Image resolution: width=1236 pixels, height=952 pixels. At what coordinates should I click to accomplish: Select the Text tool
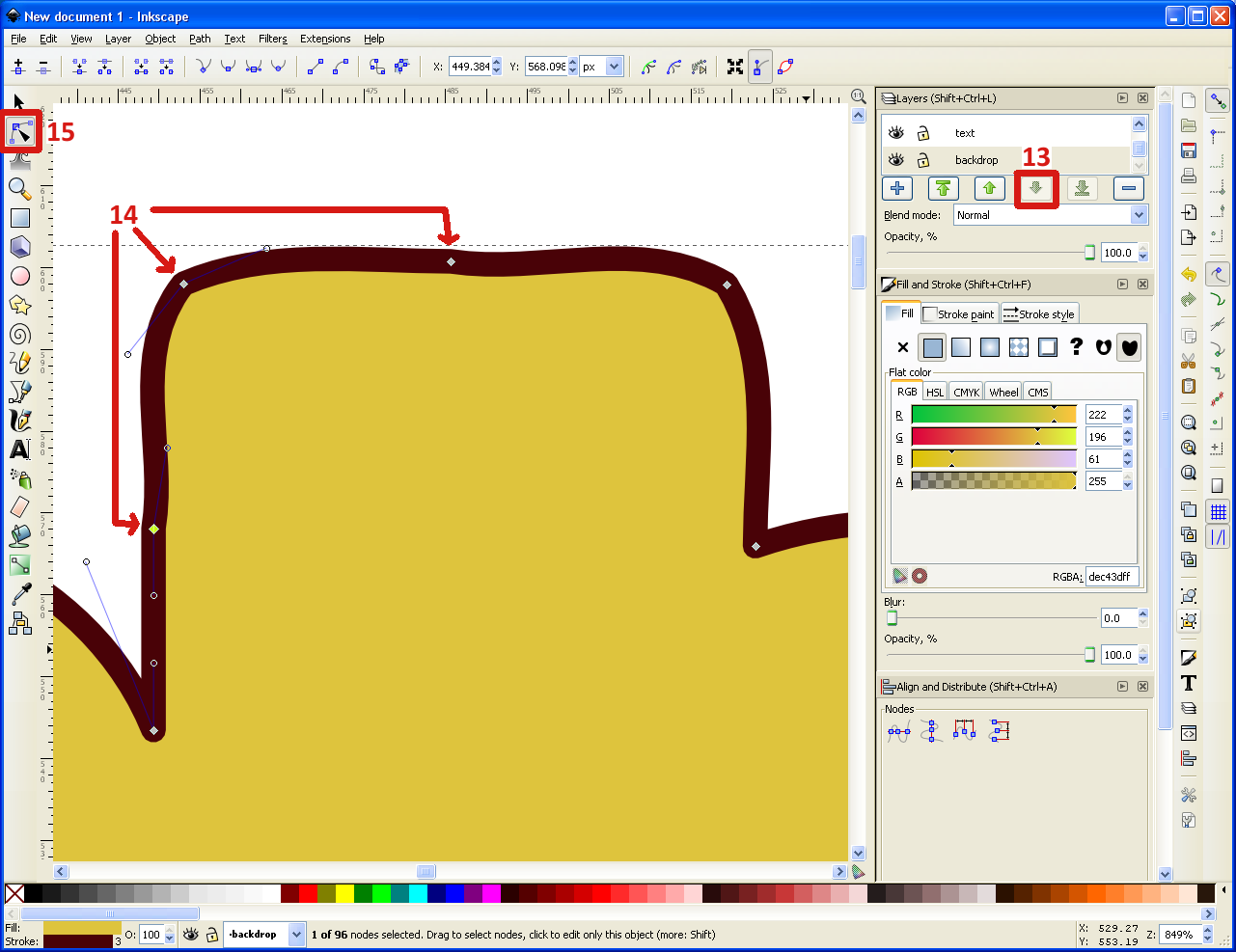tap(20, 449)
